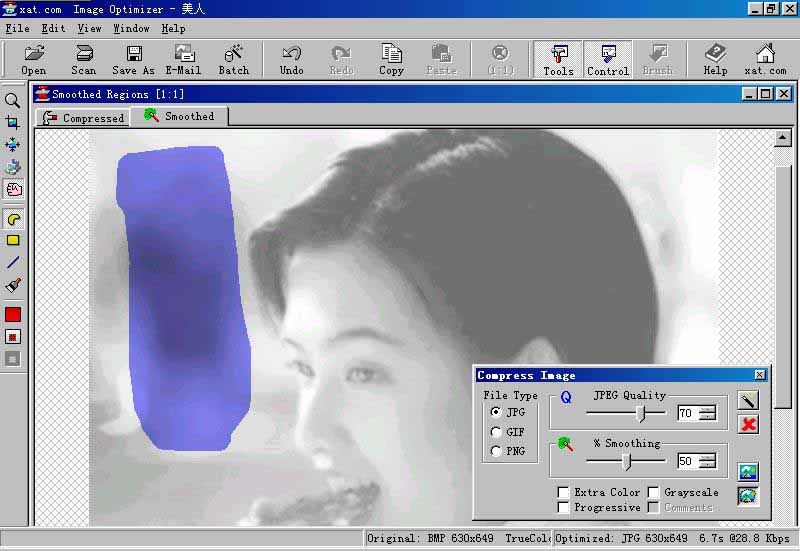
Task: Pick the large red square brush size
Action: point(13,314)
